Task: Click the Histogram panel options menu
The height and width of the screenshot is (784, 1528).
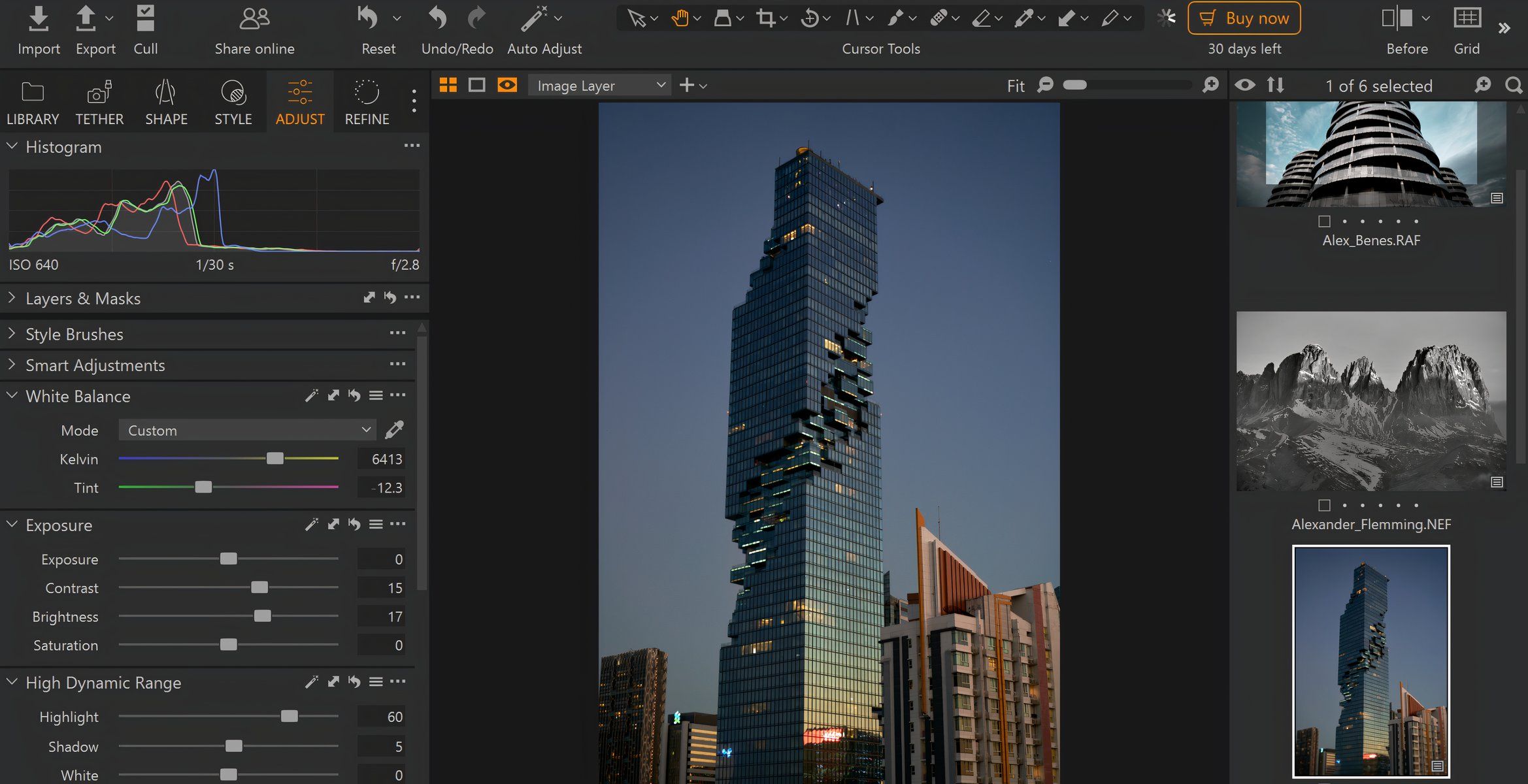Action: coord(410,146)
